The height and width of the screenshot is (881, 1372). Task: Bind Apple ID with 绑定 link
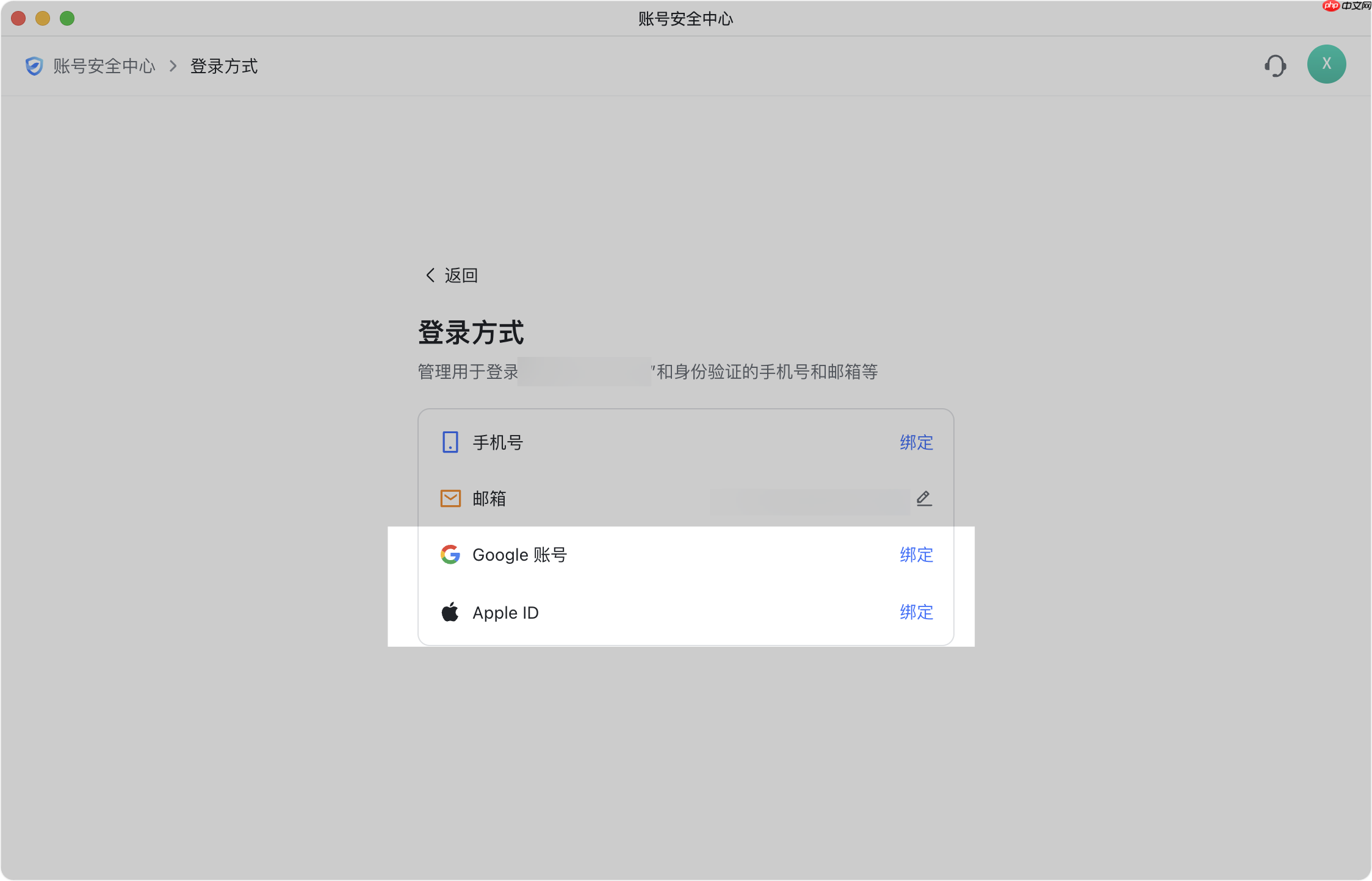point(916,612)
